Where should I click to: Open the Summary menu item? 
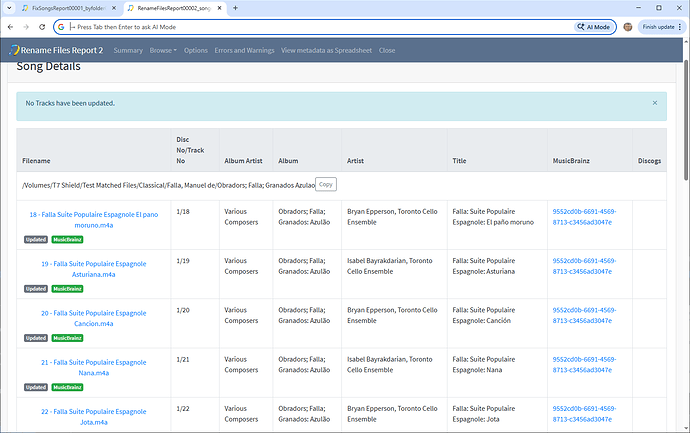pyautogui.click(x=128, y=50)
